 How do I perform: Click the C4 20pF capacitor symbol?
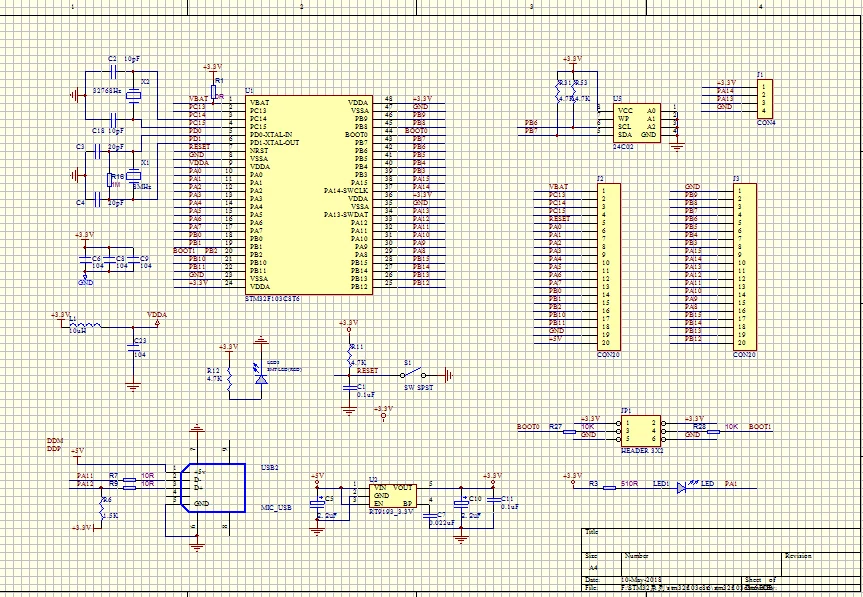[97, 199]
